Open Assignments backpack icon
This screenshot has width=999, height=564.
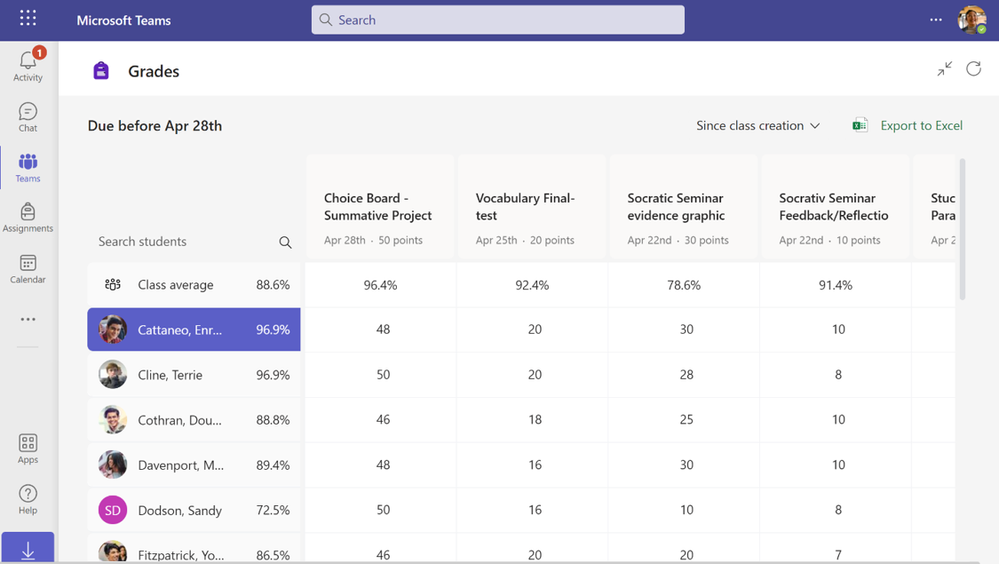(x=28, y=217)
